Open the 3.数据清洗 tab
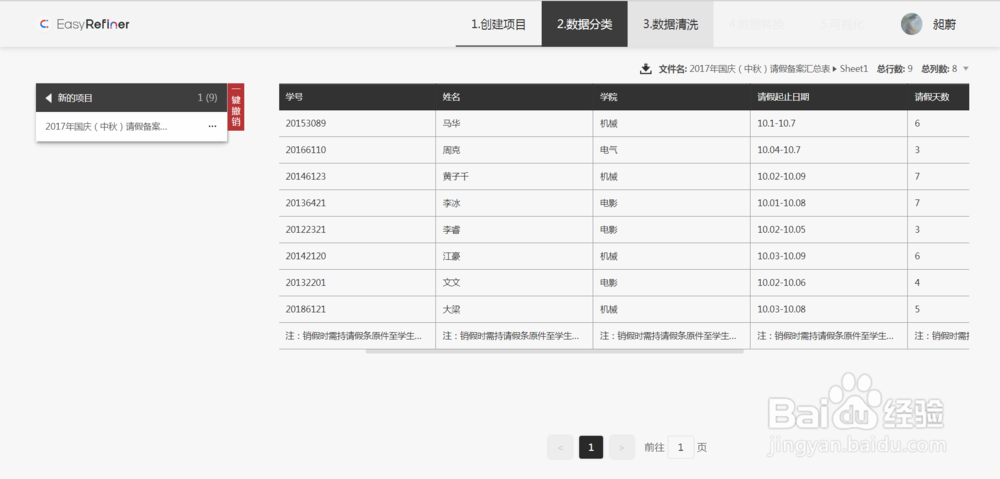1000x479 pixels. click(x=670, y=24)
